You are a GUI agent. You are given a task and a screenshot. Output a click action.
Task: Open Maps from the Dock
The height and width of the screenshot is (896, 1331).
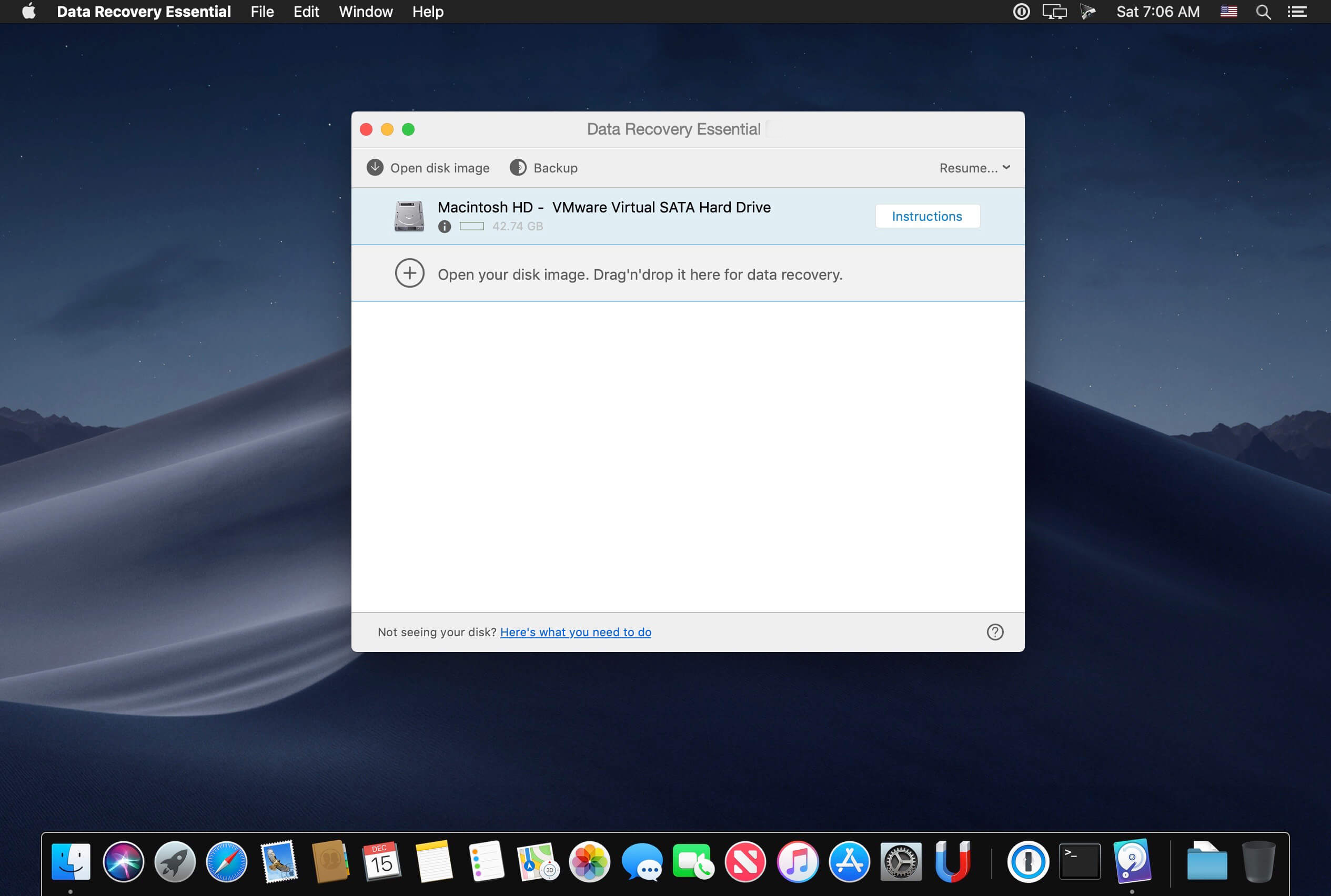coord(538,861)
